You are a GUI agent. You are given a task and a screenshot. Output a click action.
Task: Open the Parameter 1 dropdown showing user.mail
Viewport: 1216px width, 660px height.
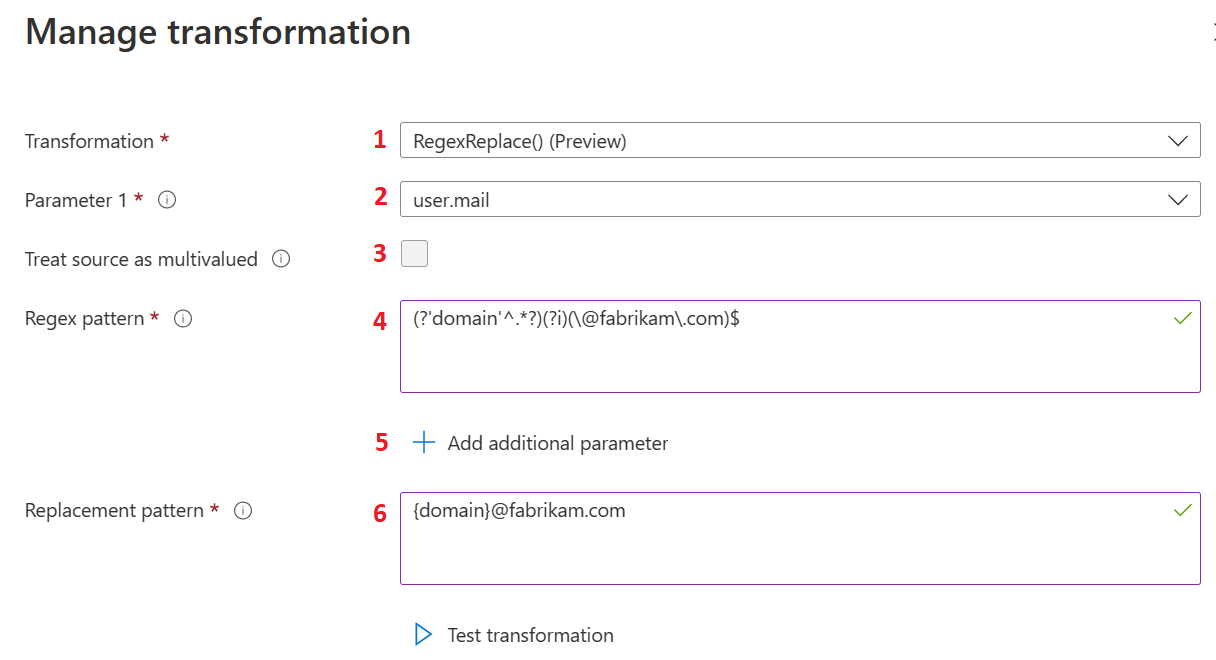point(800,199)
